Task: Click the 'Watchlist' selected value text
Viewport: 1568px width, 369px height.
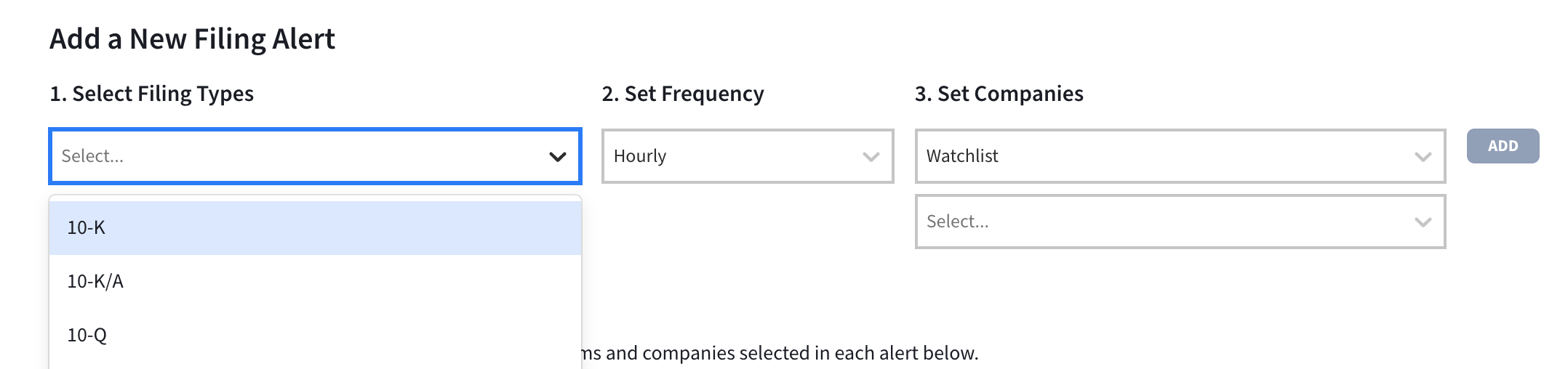Action: [962, 156]
